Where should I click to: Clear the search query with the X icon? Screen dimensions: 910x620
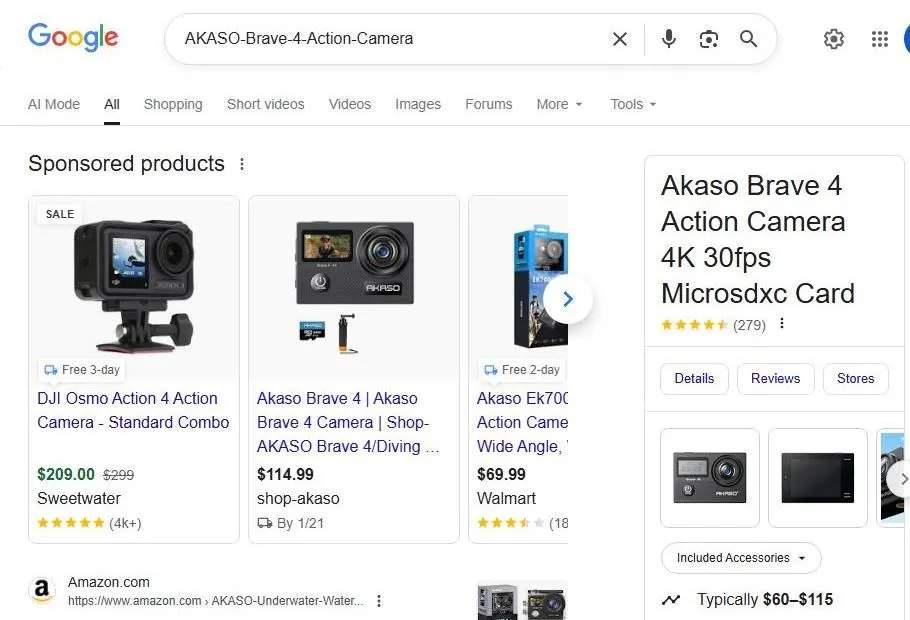[620, 39]
